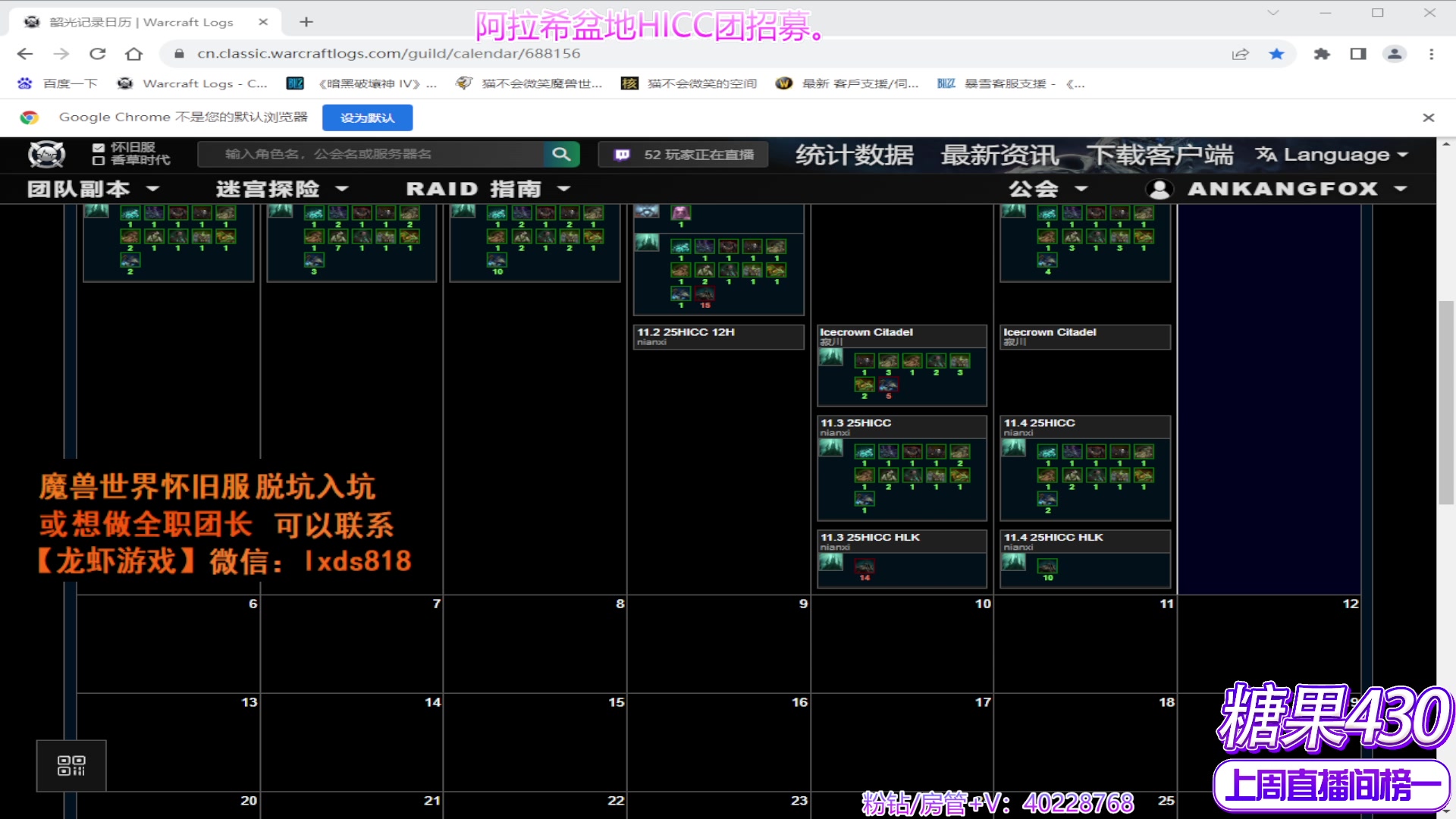The height and width of the screenshot is (819, 1456).
Task: Select the Classic (怀旧服) version checkbox
Action: pyautogui.click(x=98, y=148)
